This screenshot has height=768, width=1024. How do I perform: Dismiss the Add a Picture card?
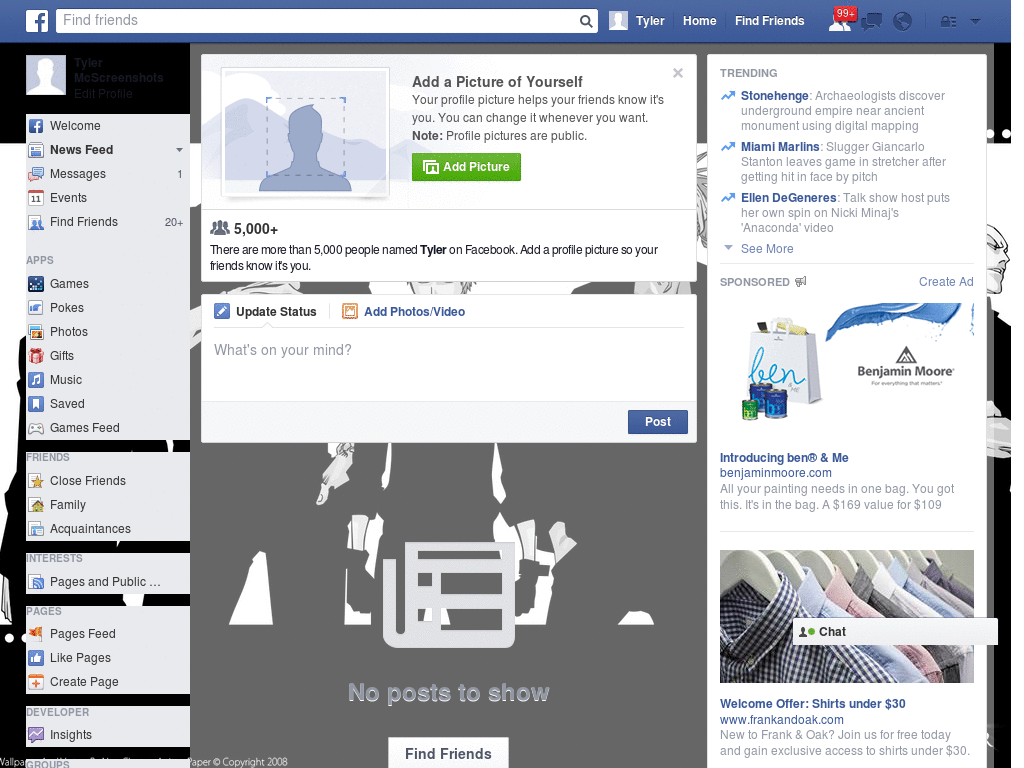tap(678, 73)
